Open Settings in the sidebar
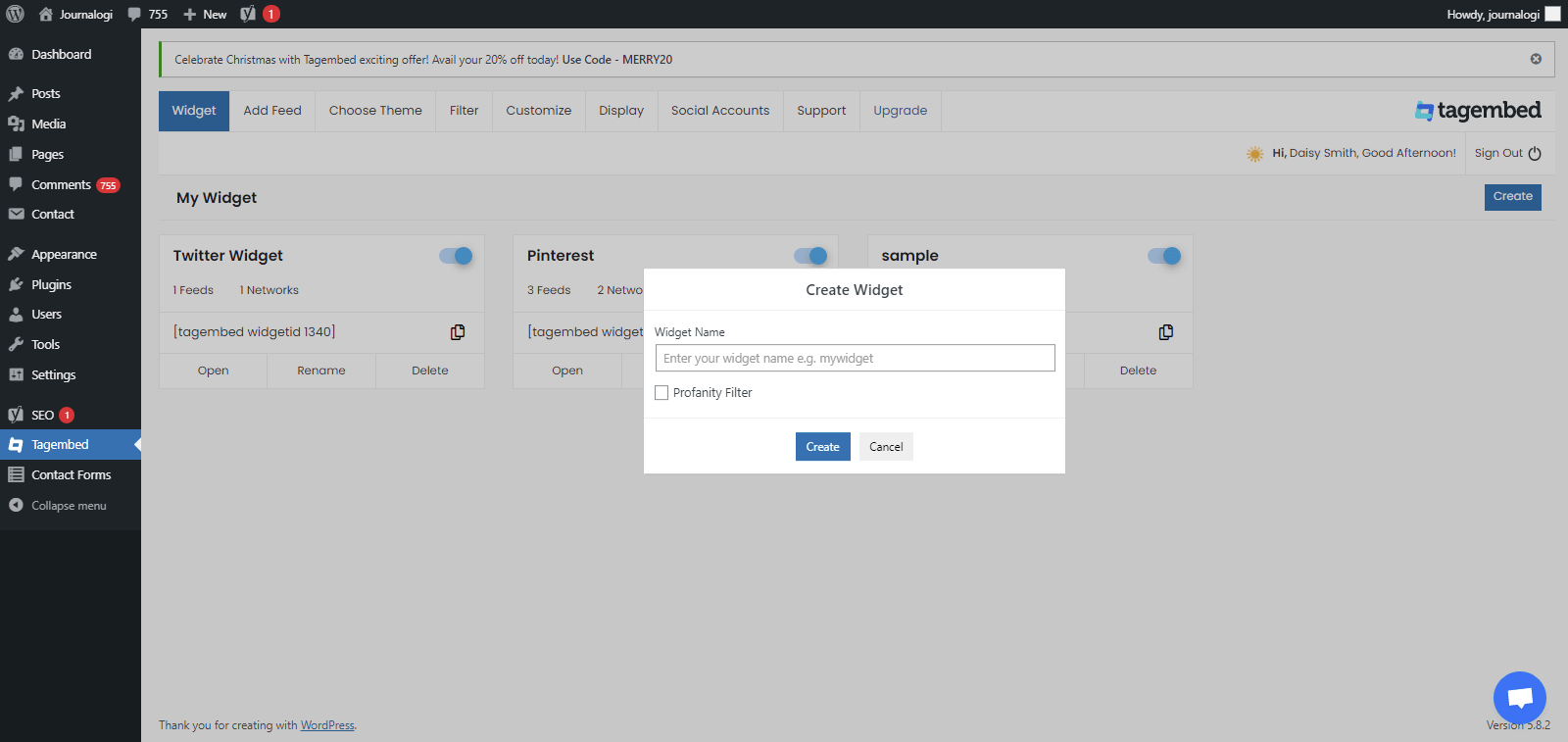This screenshot has width=1568, height=742. (71, 374)
